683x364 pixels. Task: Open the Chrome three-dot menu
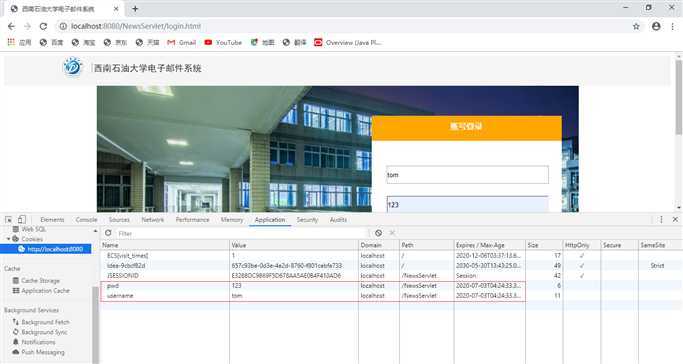[673, 26]
